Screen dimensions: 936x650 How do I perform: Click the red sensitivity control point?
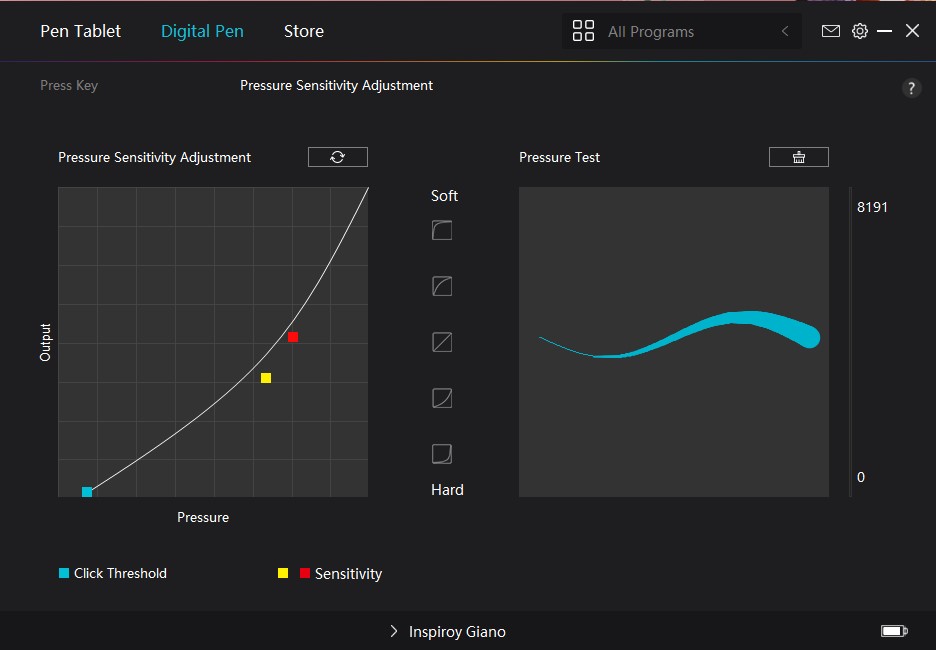tap(293, 337)
